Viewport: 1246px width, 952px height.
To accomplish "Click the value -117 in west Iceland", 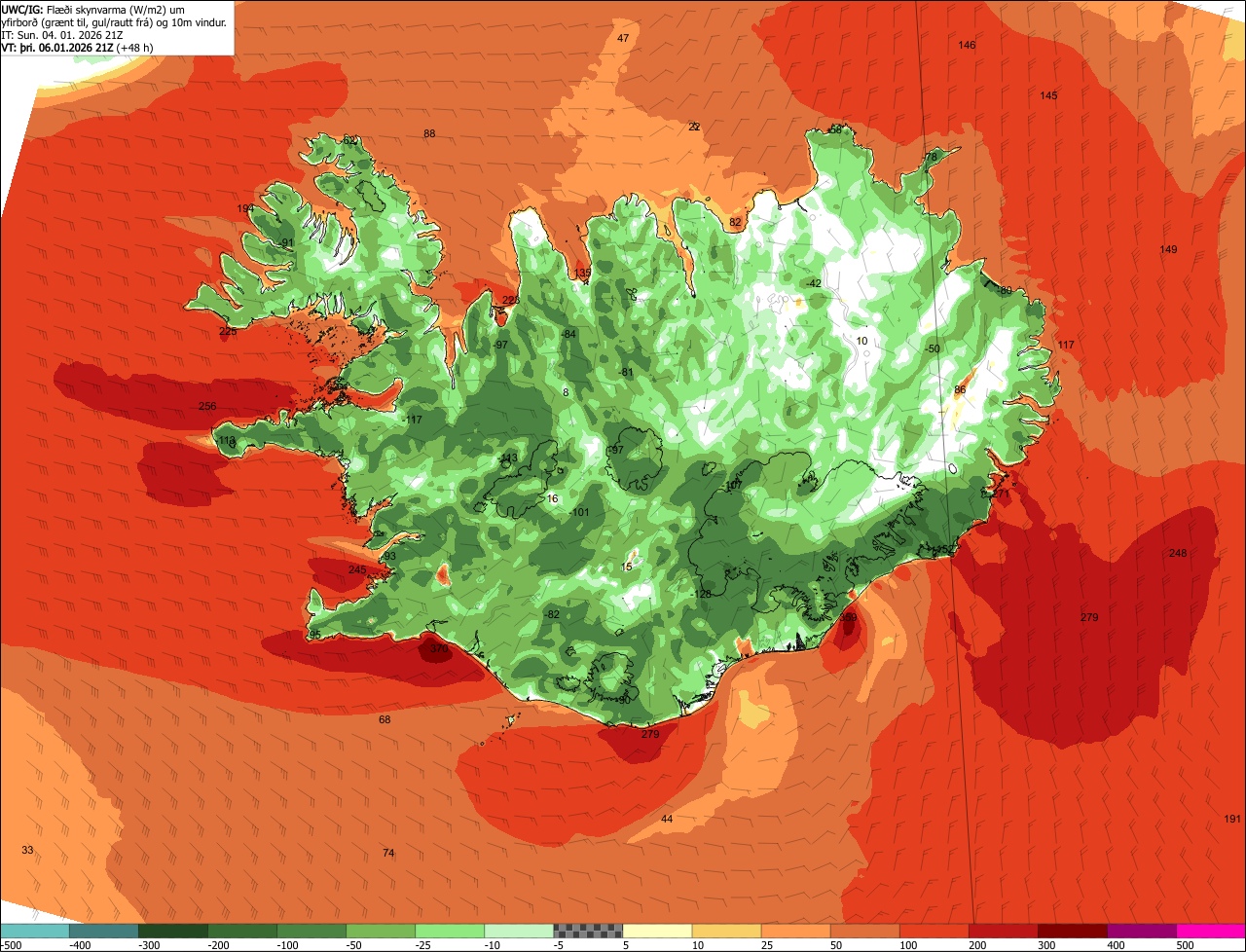I will [x=413, y=420].
